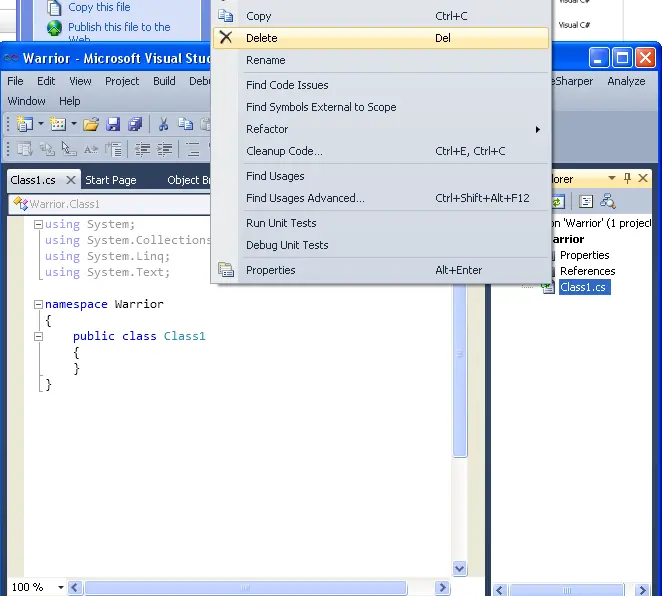Click the Save floppy disk icon
The height and width of the screenshot is (596, 662).
coord(113,124)
